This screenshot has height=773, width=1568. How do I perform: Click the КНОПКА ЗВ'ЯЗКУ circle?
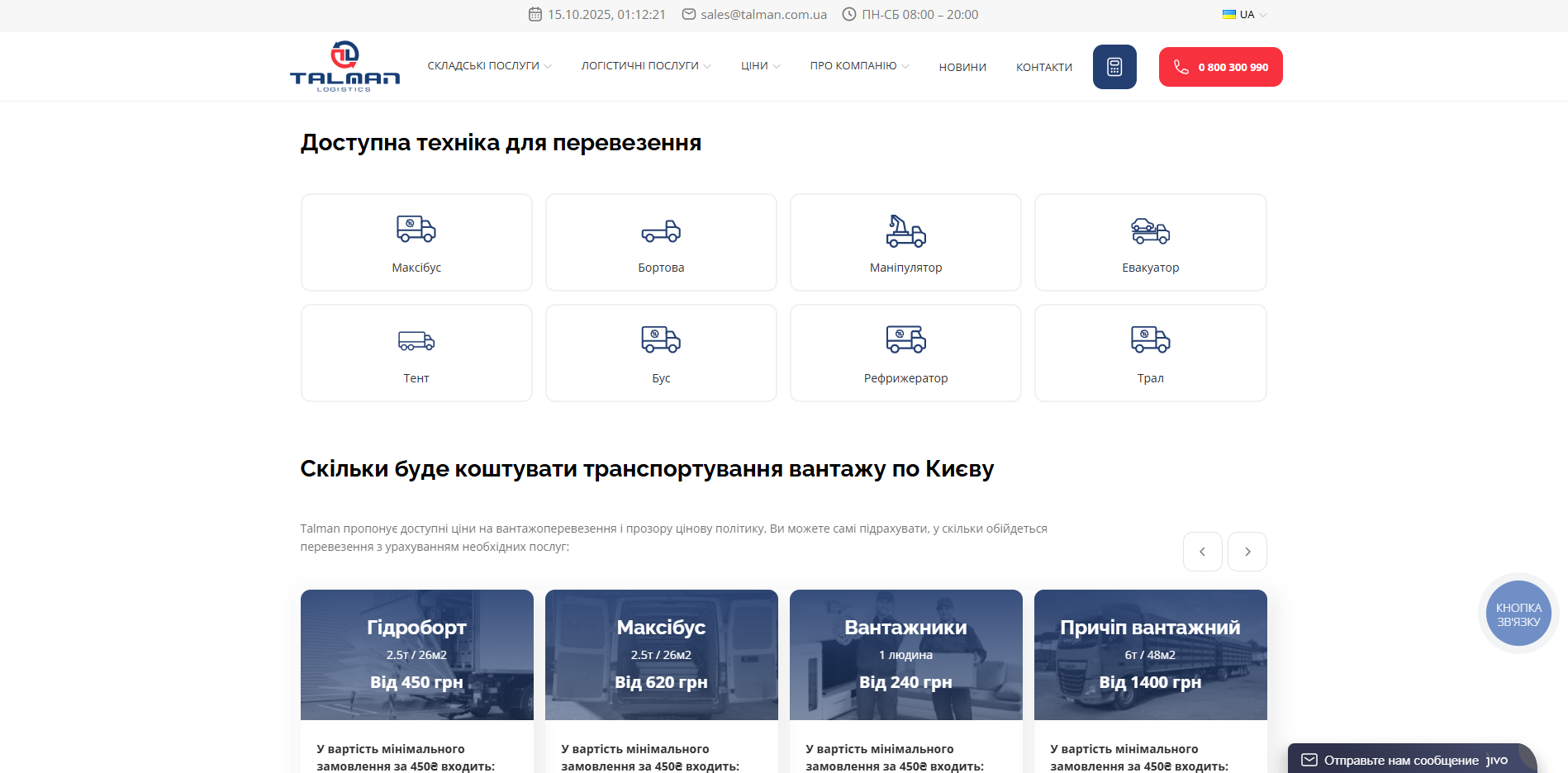coord(1518,613)
